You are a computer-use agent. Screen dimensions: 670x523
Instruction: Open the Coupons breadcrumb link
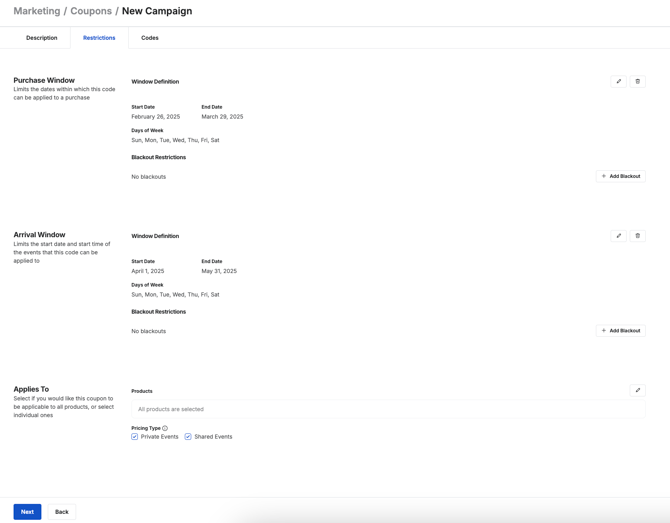pyautogui.click(x=91, y=11)
